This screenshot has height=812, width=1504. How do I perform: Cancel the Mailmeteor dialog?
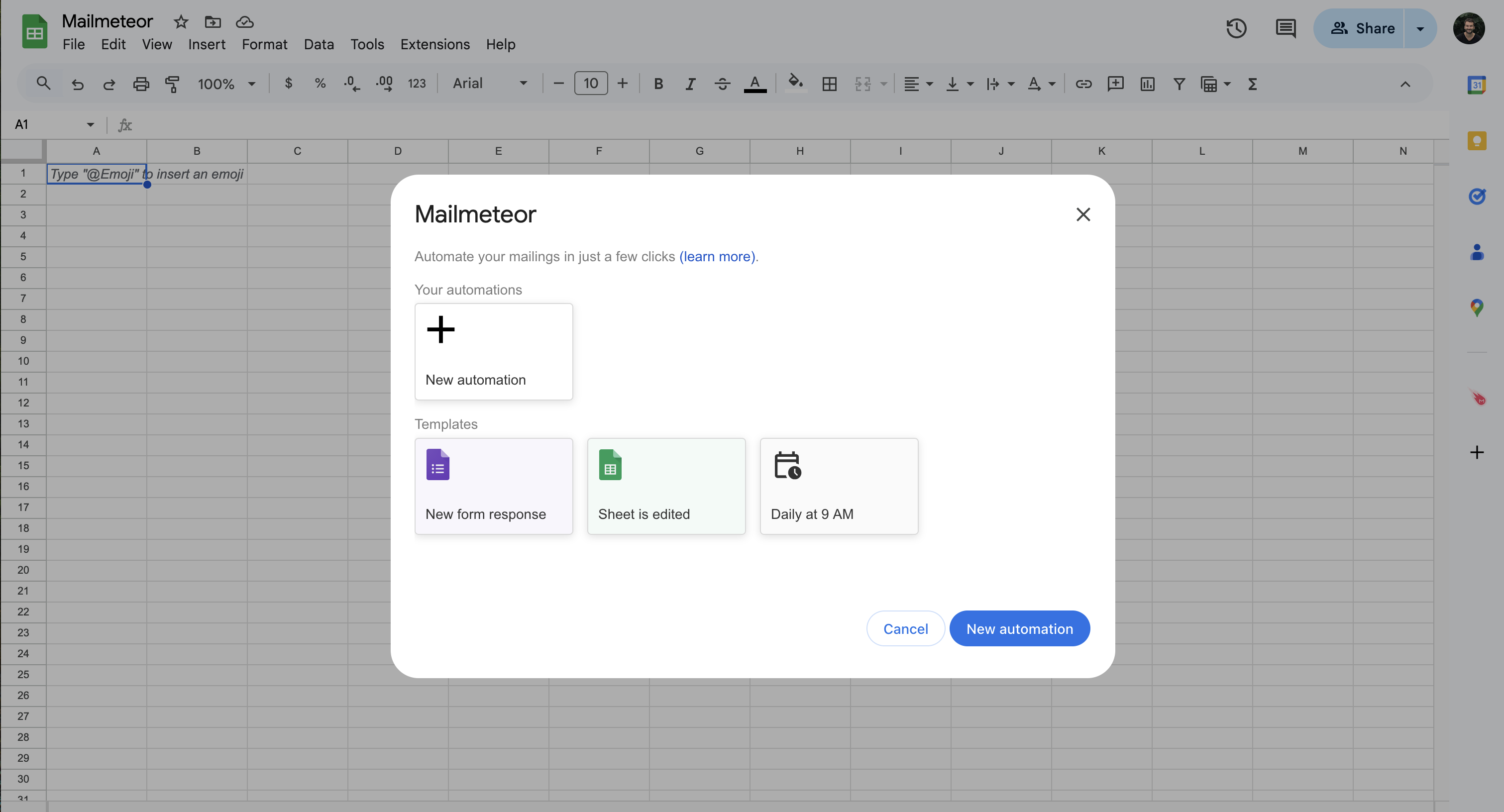click(x=905, y=629)
